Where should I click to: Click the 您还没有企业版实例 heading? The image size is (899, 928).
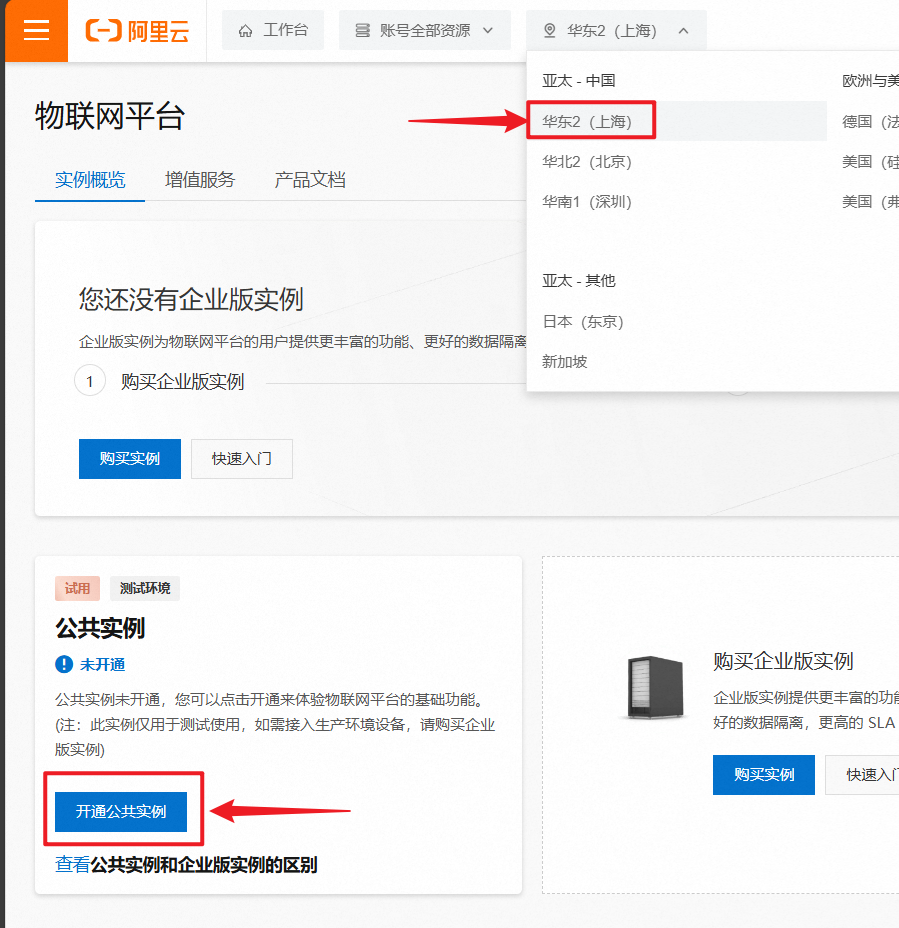(x=191, y=299)
